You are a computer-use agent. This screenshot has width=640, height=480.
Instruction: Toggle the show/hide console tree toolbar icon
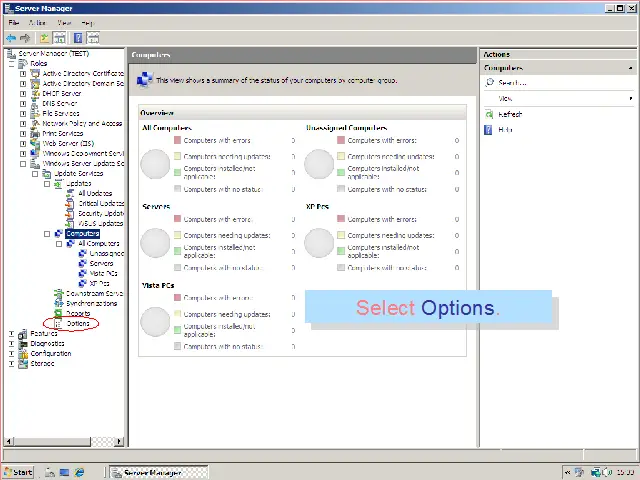59,38
